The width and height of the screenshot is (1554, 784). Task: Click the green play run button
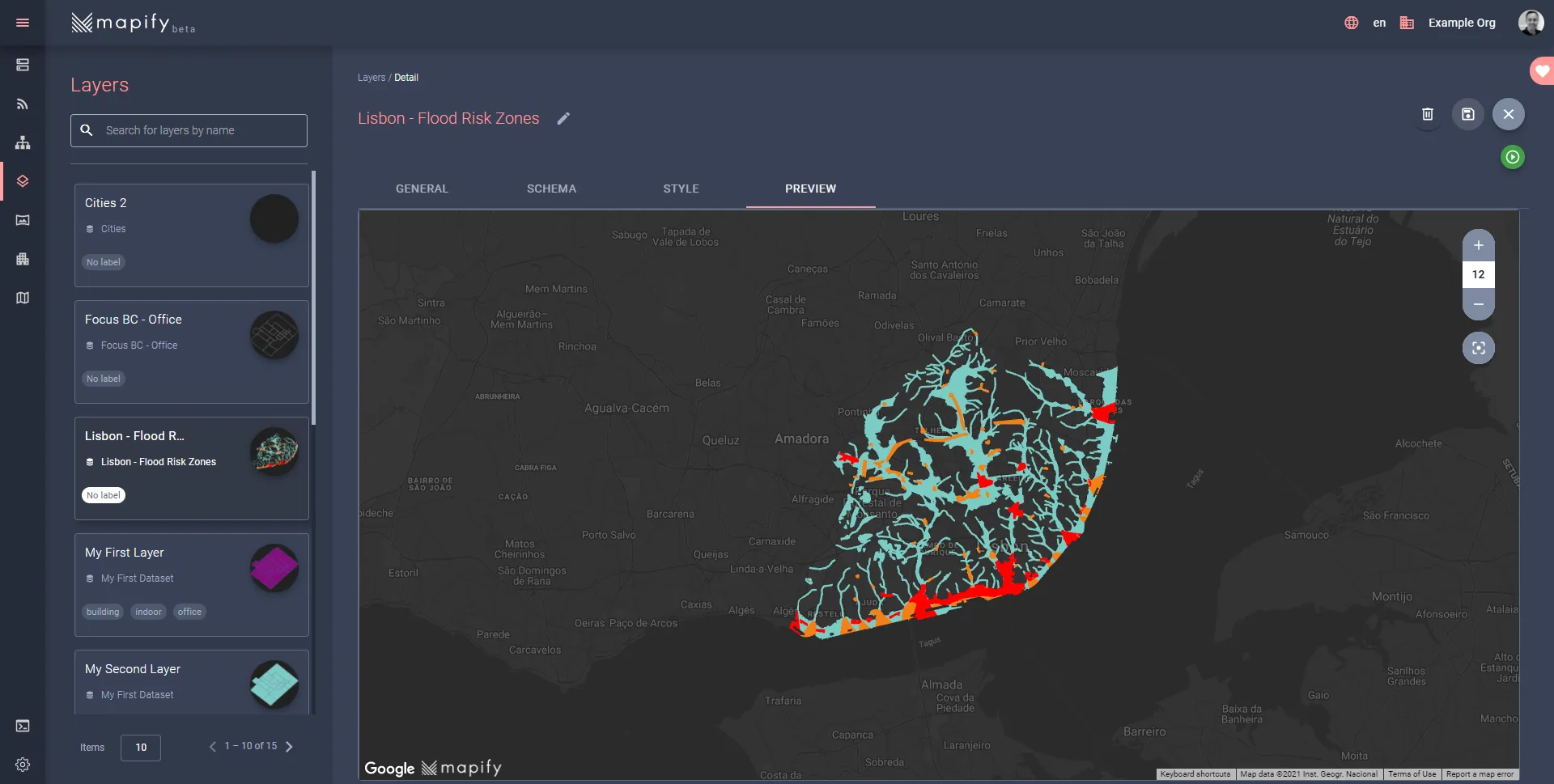pos(1513,157)
